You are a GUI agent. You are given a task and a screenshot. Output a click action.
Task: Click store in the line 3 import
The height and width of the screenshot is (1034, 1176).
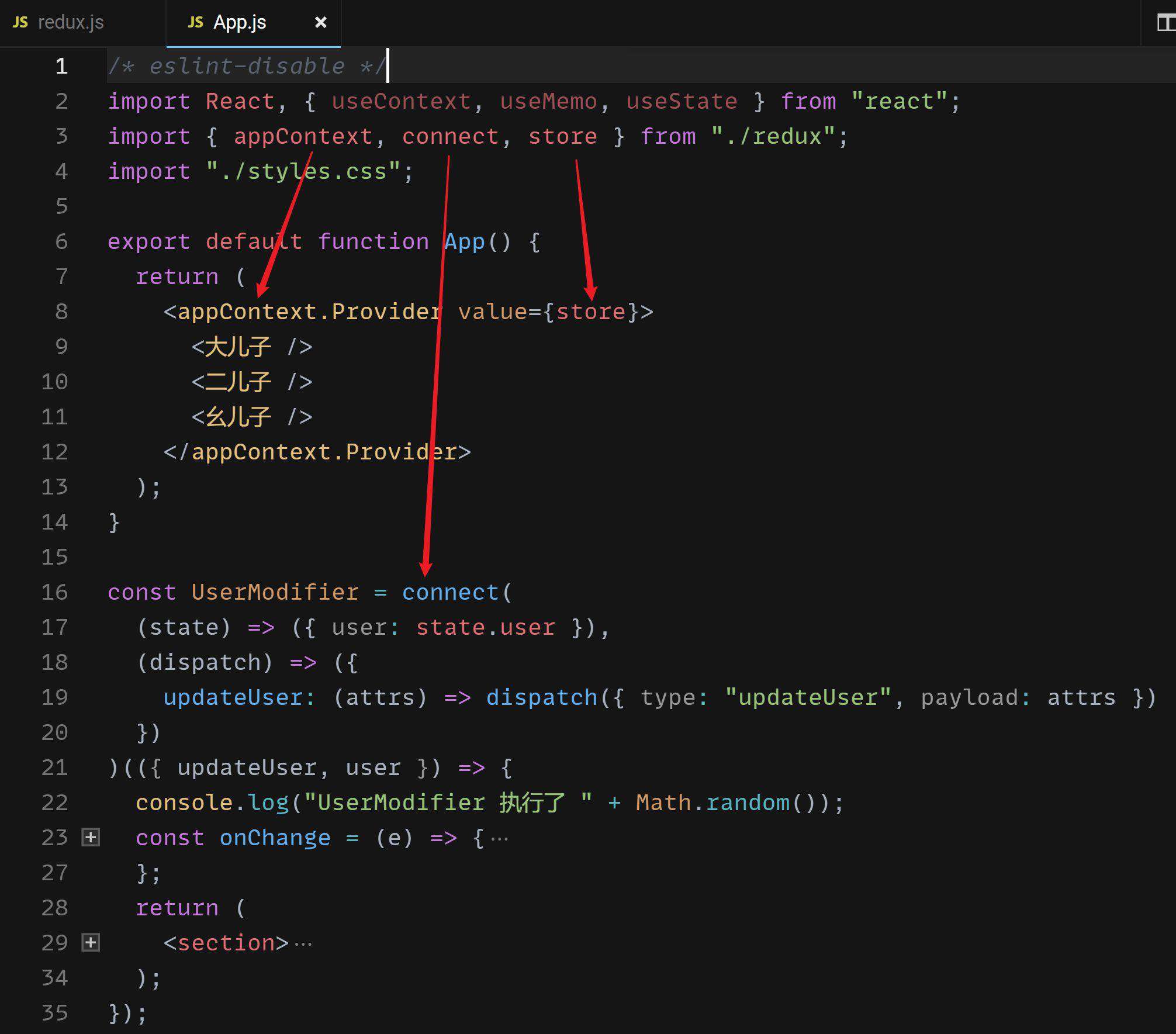[x=563, y=136]
